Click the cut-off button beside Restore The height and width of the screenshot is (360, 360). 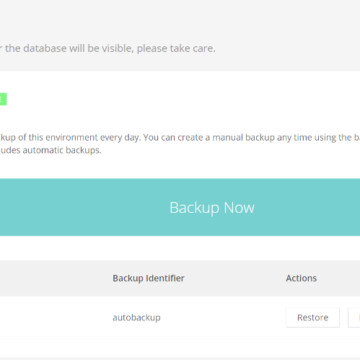point(354,317)
